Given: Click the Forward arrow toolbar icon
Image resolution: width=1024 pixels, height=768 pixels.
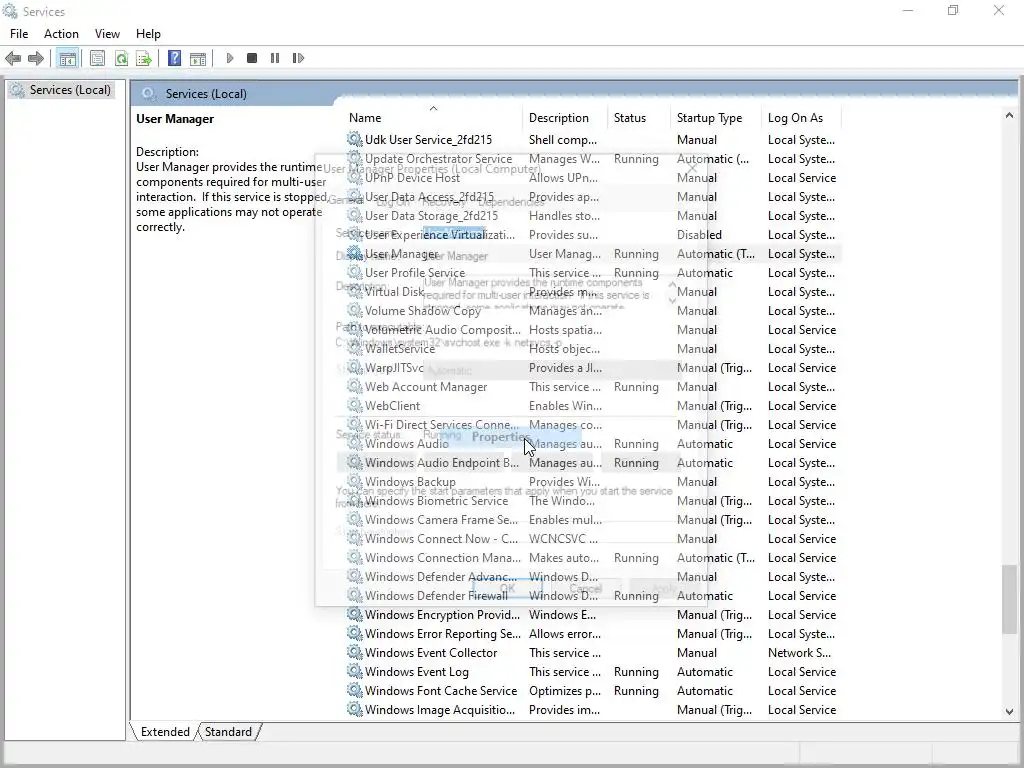Looking at the screenshot, I should (36, 59).
